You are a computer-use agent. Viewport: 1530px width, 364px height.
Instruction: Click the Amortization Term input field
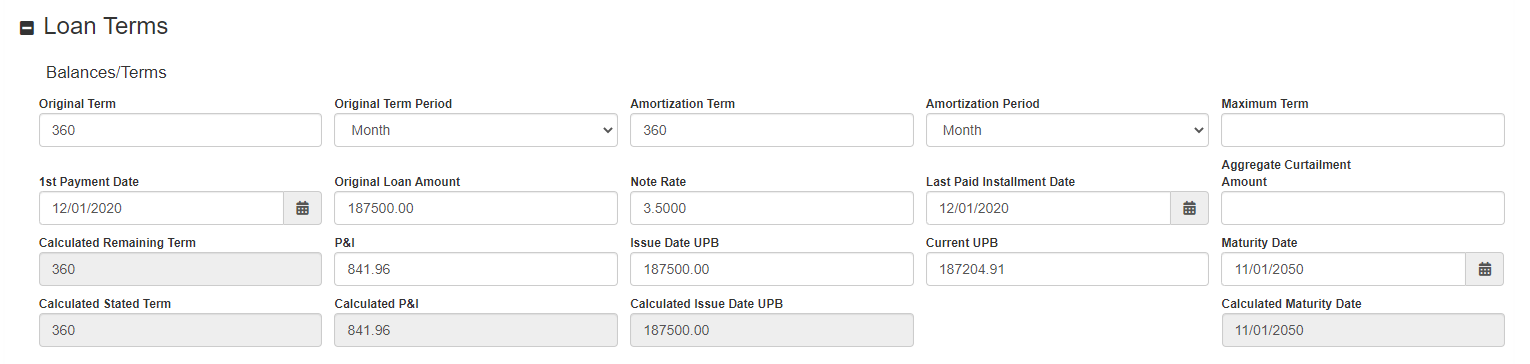772,130
